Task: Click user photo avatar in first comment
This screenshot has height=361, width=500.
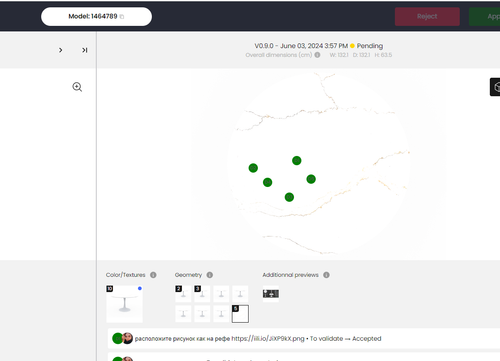Action: (x=127, y=338)
